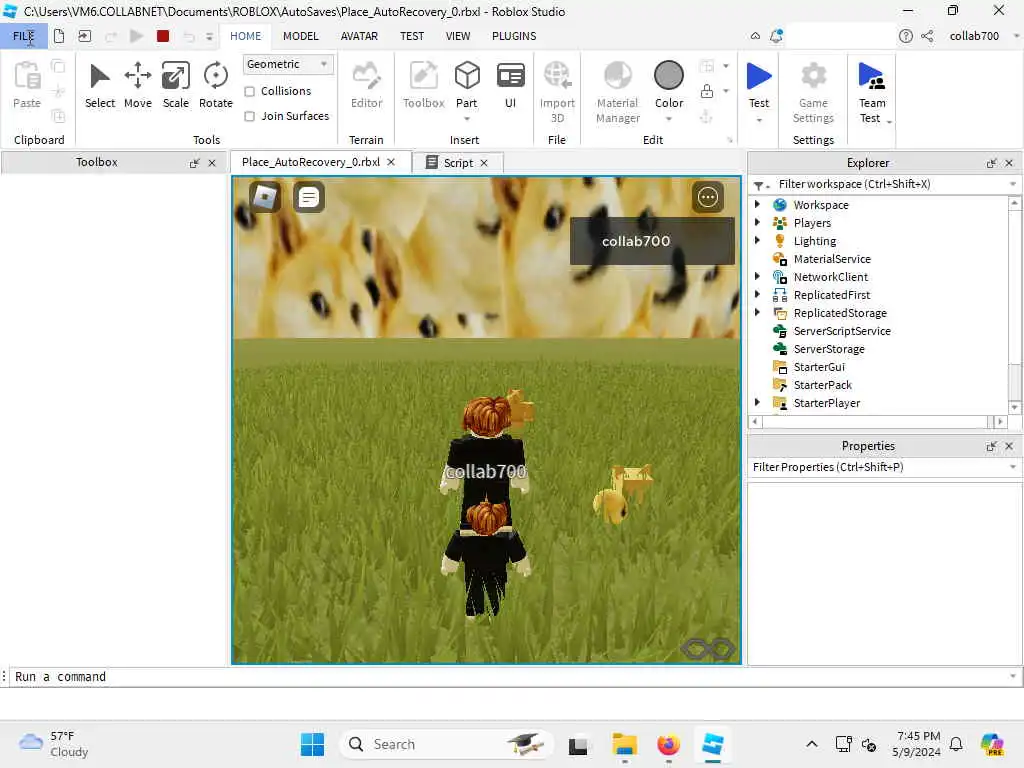Open the chat icon in viewport
1024x768 pixels.
309,197
